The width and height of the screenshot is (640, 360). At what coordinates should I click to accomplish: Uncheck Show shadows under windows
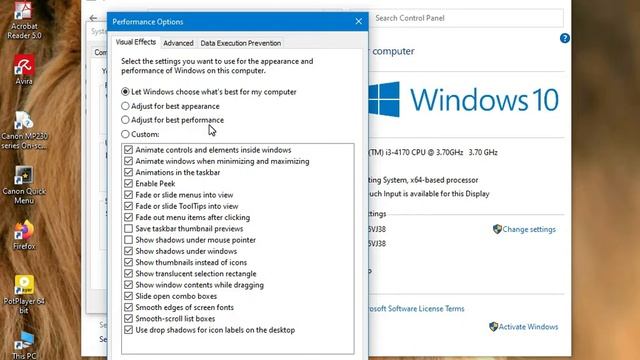click(x=129, y=251)
